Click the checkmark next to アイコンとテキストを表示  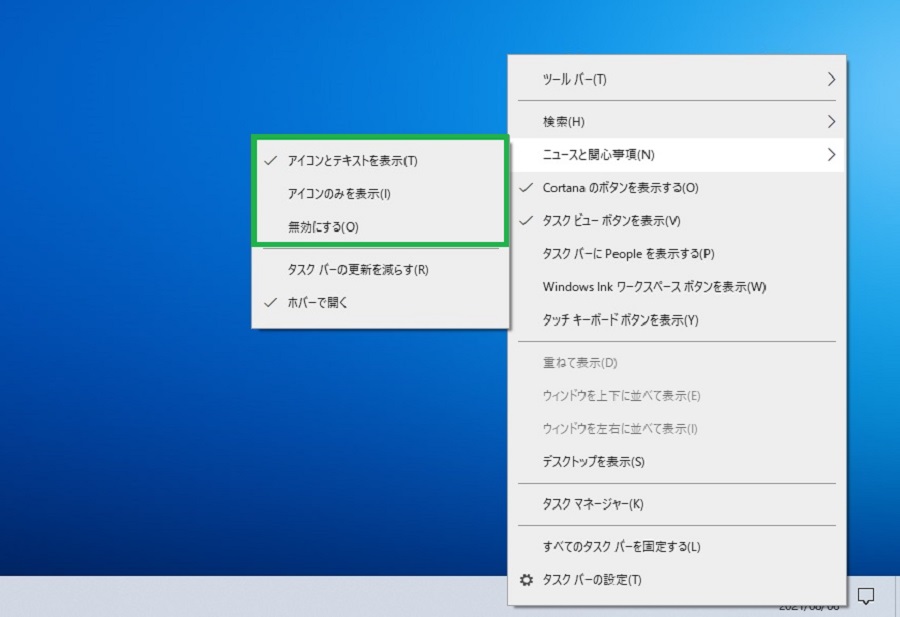click(270, 161)
